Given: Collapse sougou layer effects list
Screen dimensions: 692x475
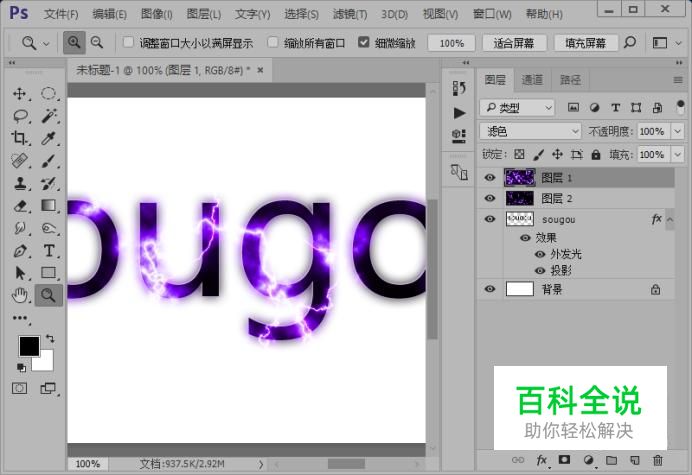Looking at the screenshot, I should point(670,219).
